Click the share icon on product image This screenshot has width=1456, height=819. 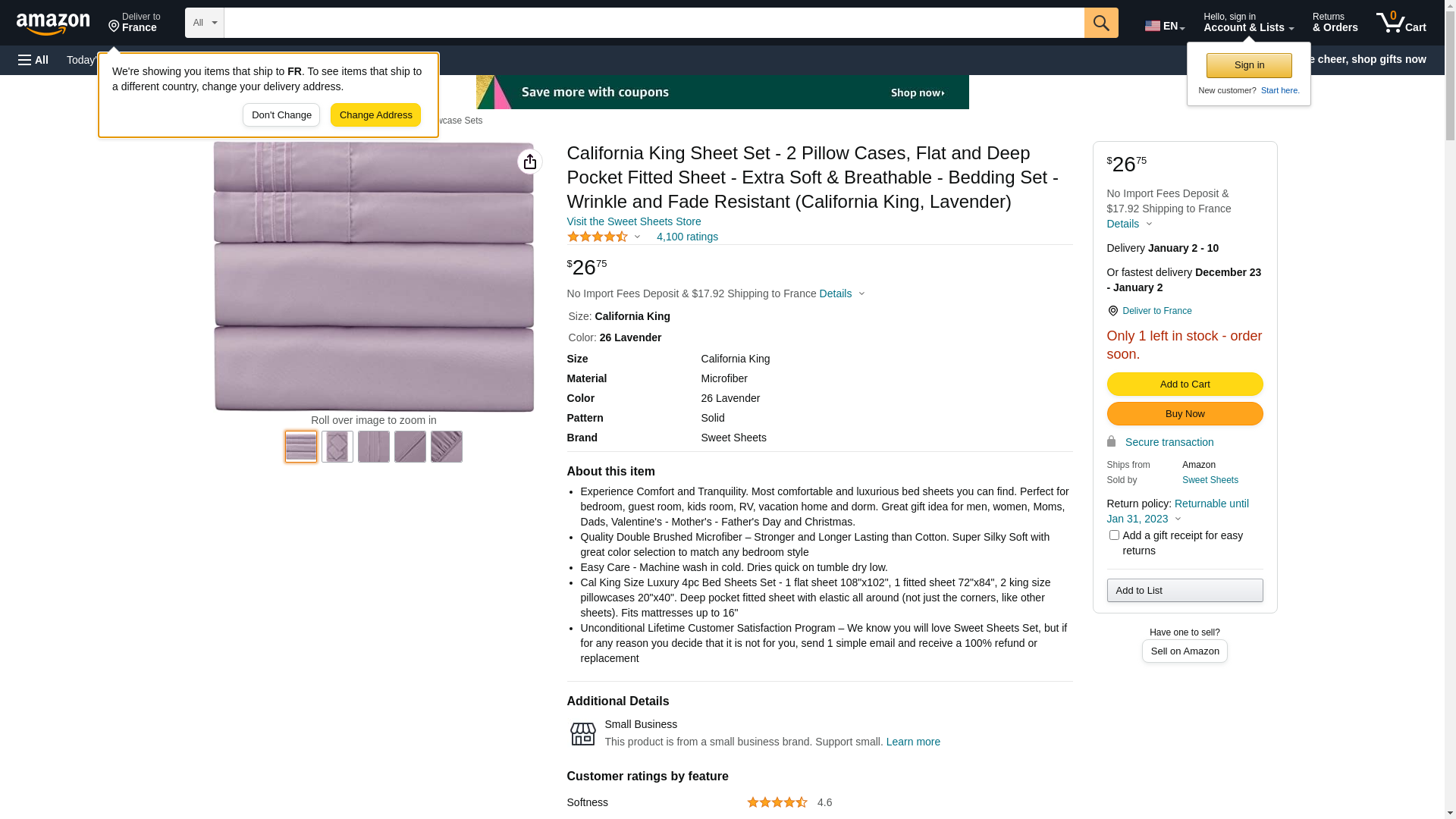(529, 162)
